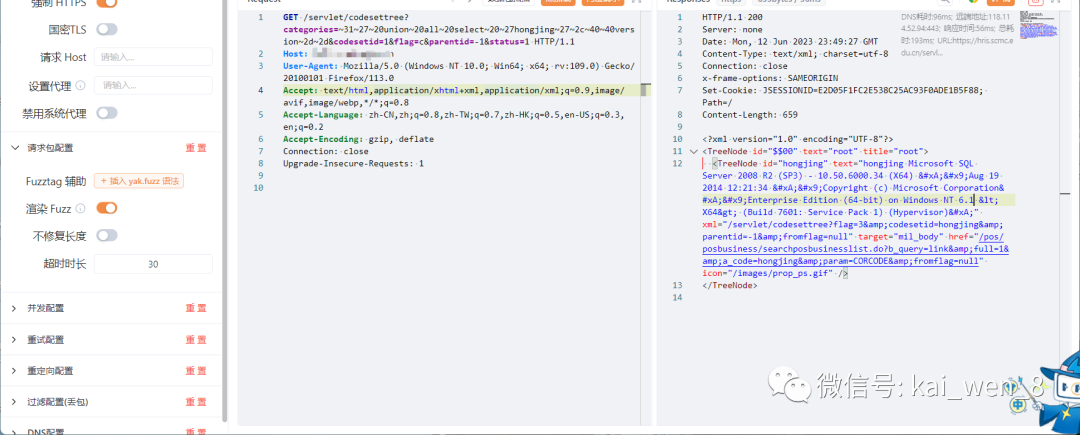The width and height of the screenshot is (1080, 435).
Task: Reset the 并发配置 section with 重置
Action: (x=196, y=308)
